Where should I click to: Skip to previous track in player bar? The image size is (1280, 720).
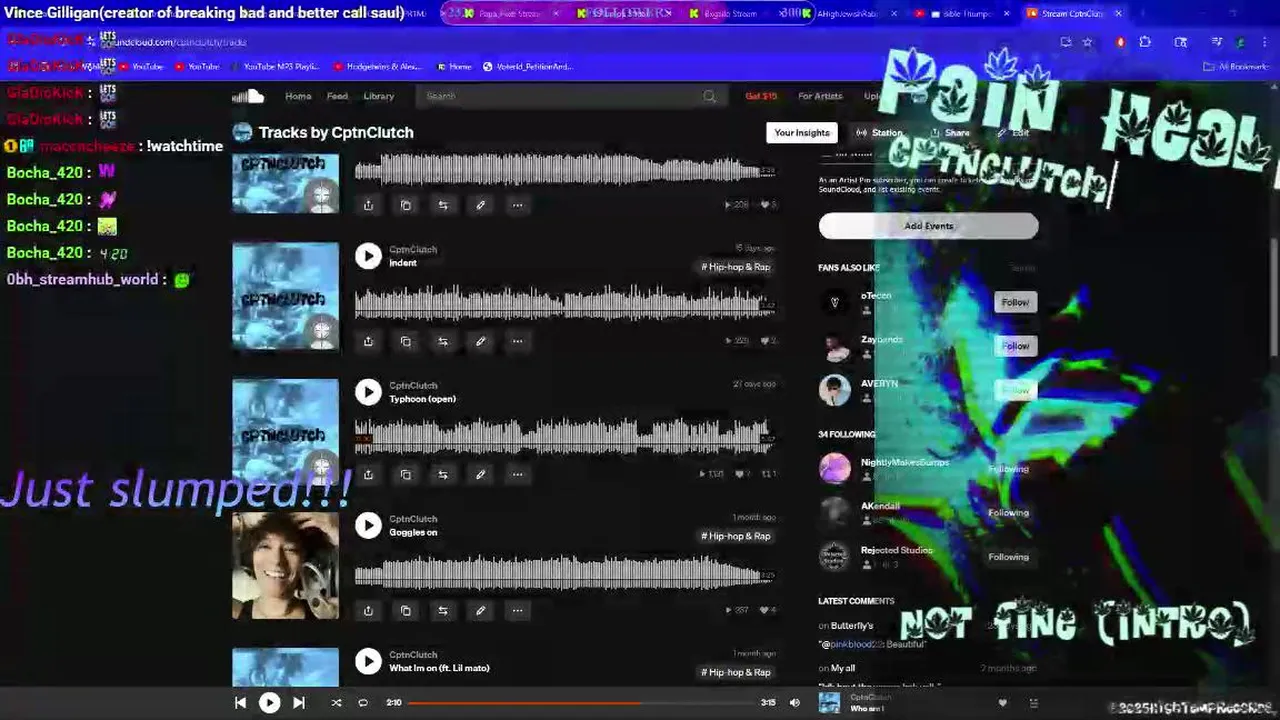pyautogui.click(x=240, y=703)
